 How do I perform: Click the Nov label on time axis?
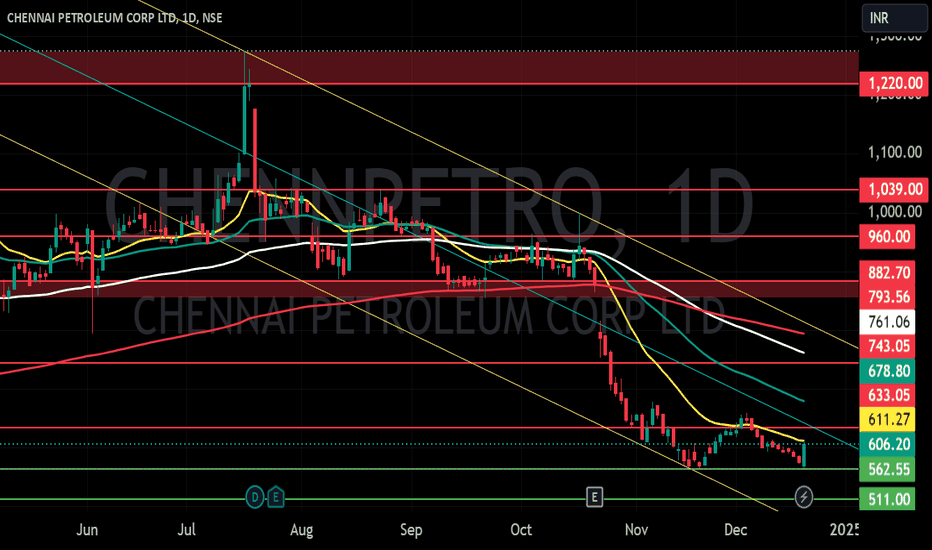636,530
